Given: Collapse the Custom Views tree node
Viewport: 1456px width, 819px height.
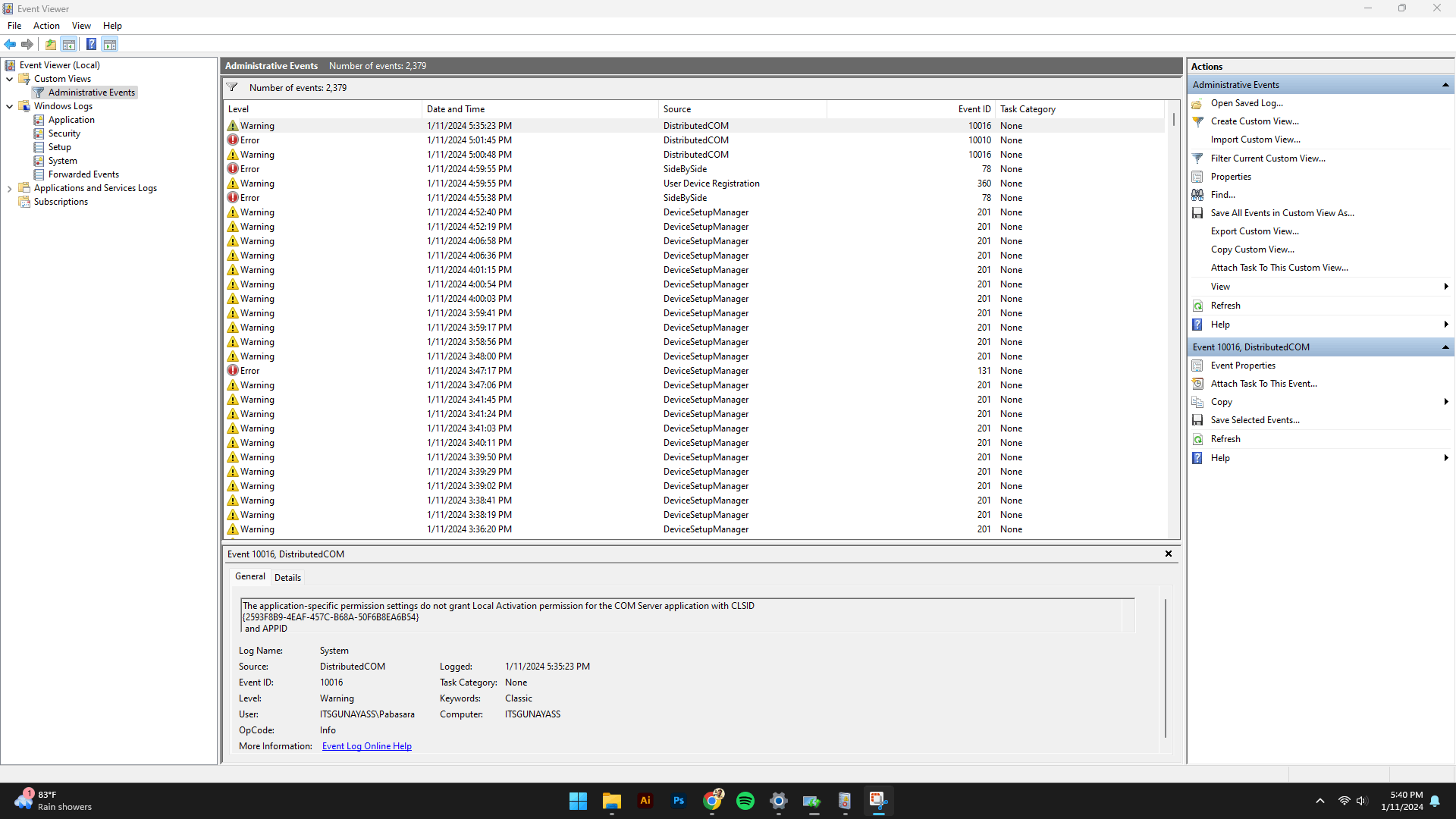Looking at the screenshot, I should point(9,79).
